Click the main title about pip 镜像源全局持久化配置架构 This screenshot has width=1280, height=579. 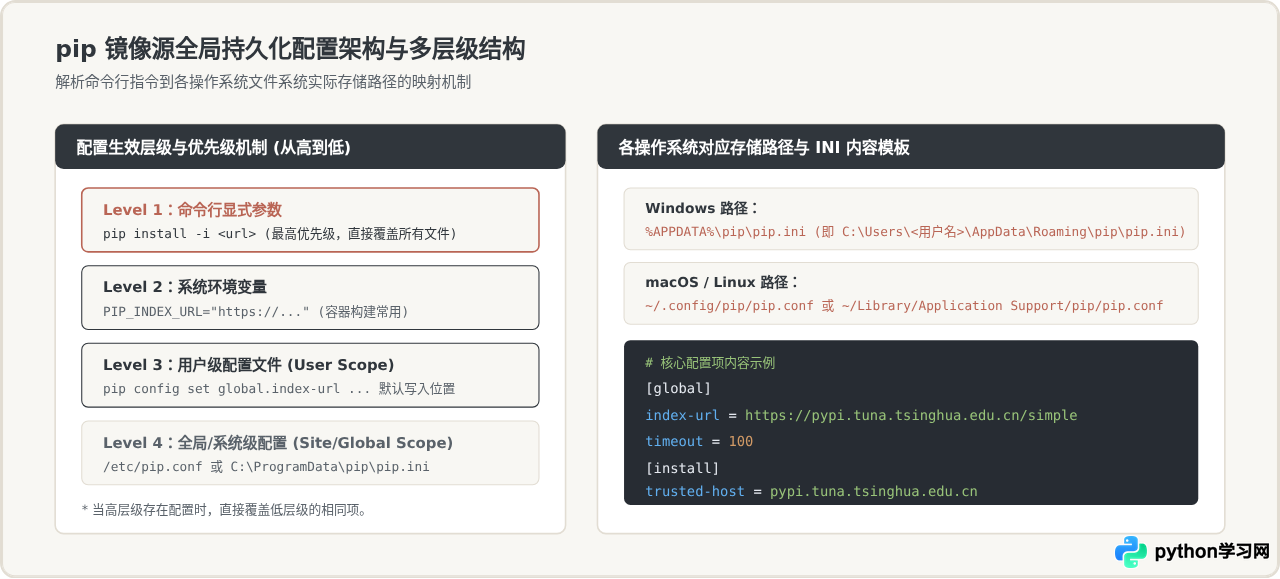(290, 49)
